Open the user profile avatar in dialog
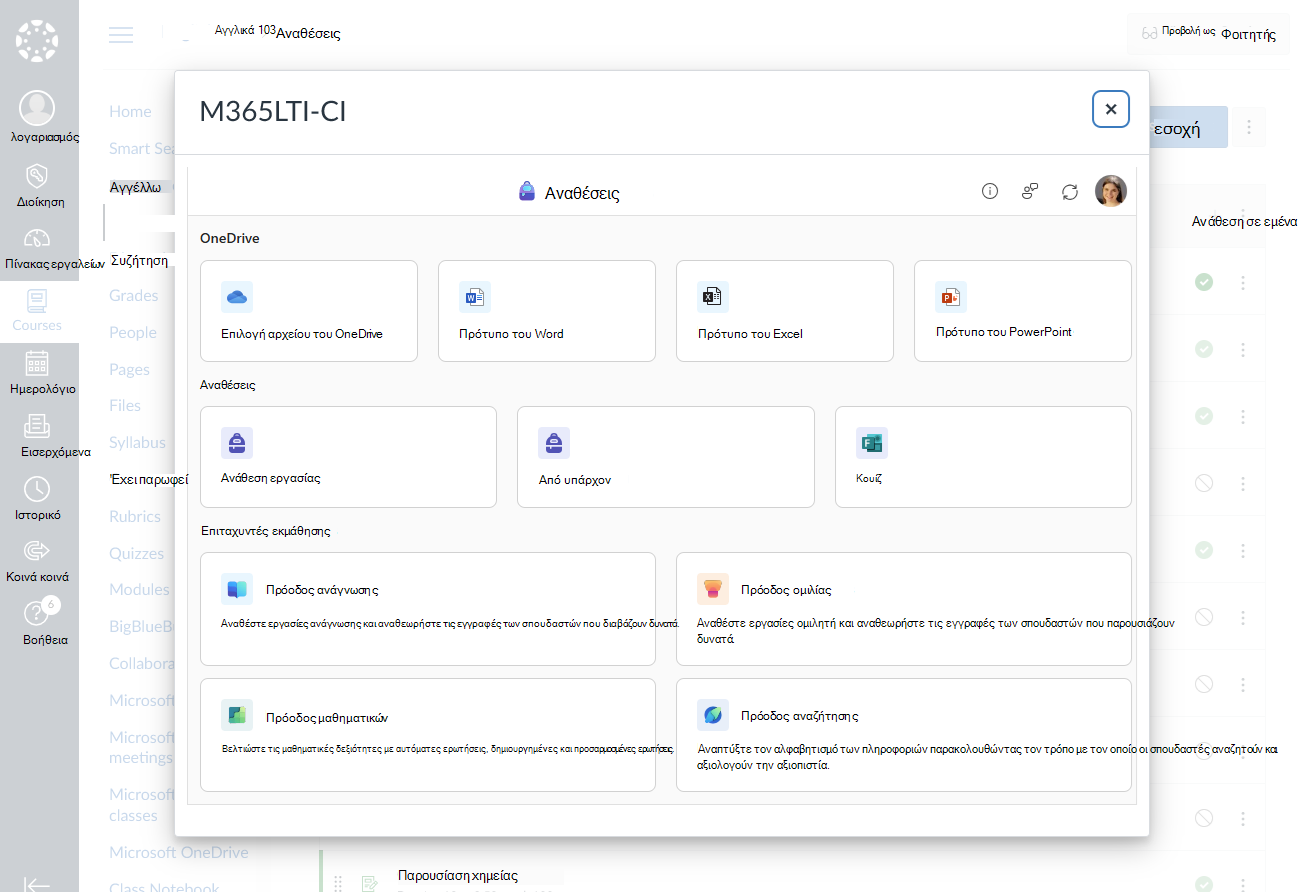1298x892 pixels. pyautogui.click(x=1110, y=191)
